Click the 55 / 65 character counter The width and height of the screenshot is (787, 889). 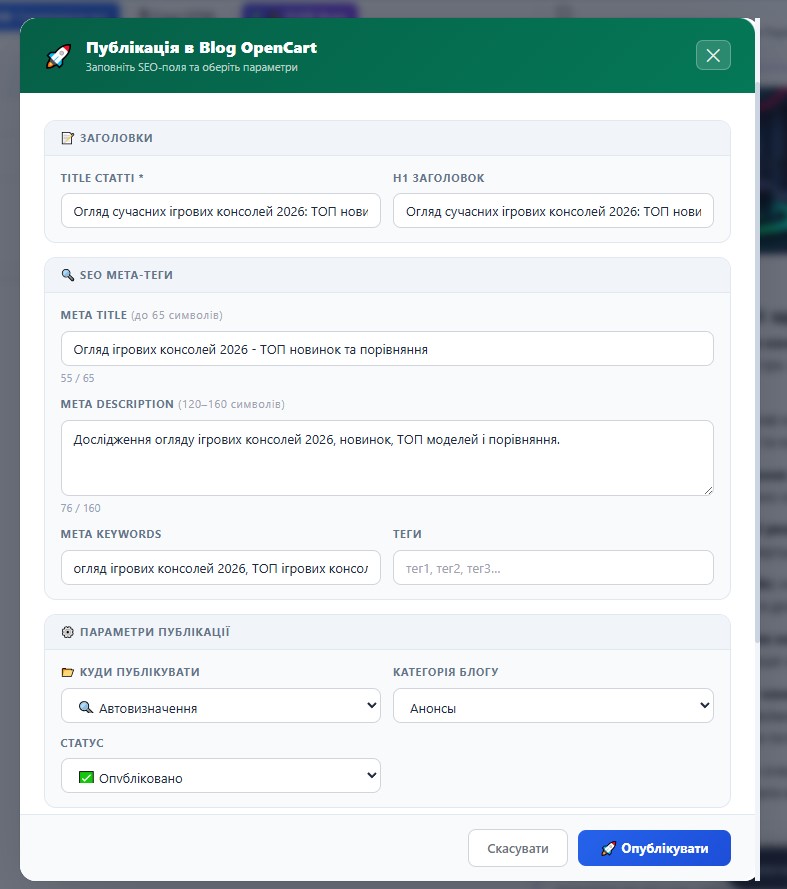(78, 378)
